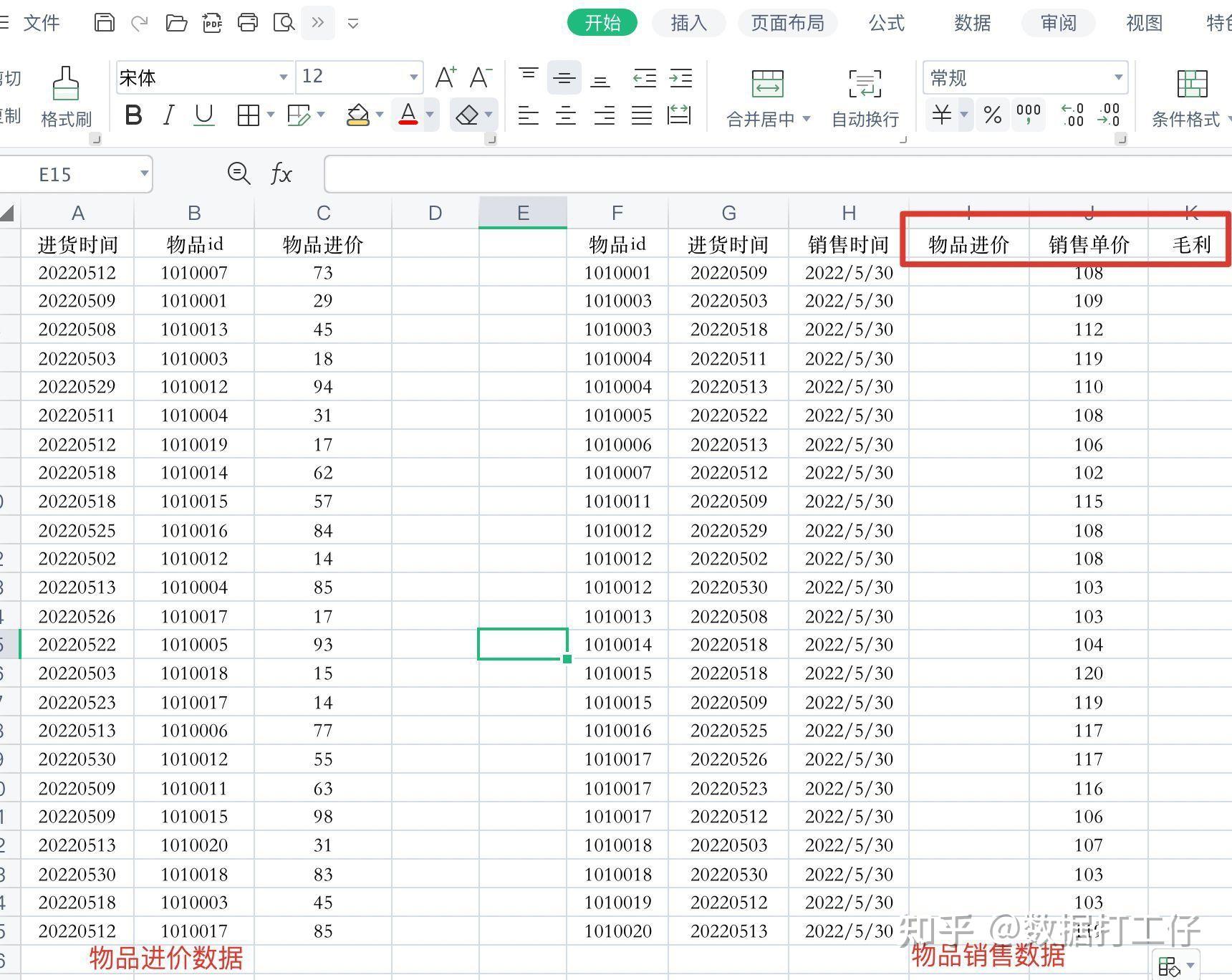This screenshot has width=1232, height=980.
Task: Apply percent style
Action: pos(992,115)
